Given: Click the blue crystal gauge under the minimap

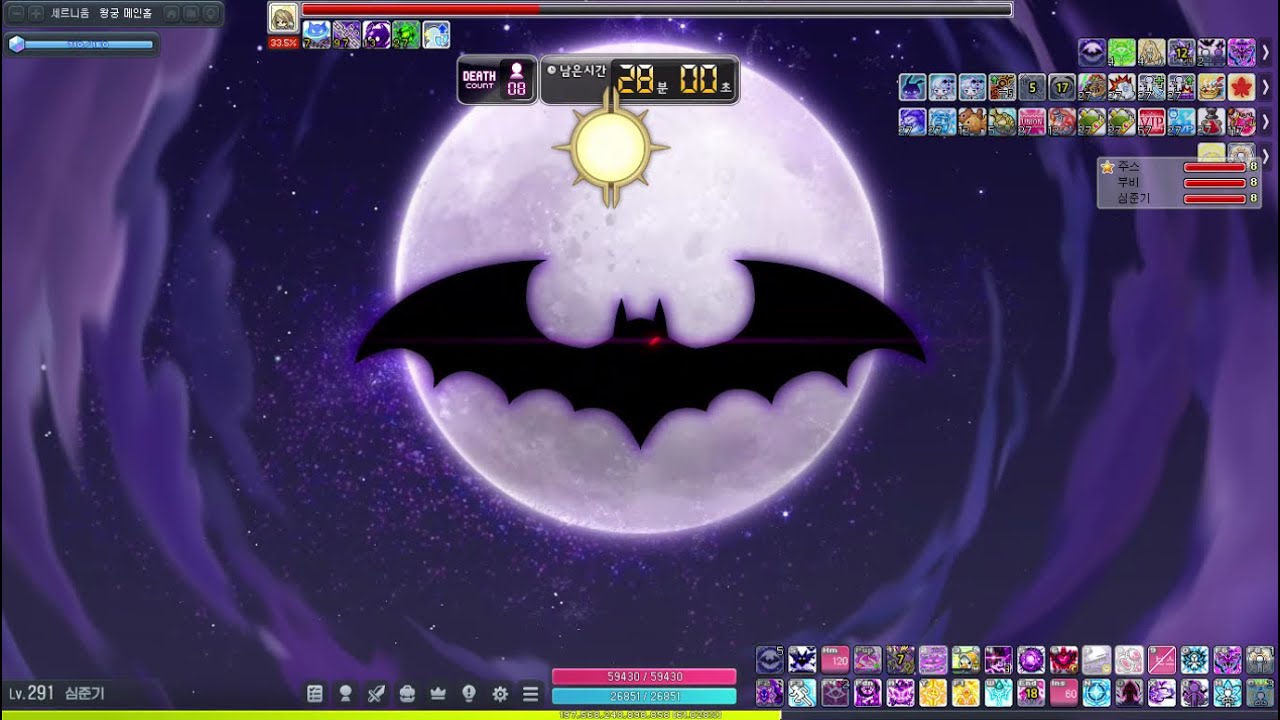Looking at the screenshot, I should [81, 44].
